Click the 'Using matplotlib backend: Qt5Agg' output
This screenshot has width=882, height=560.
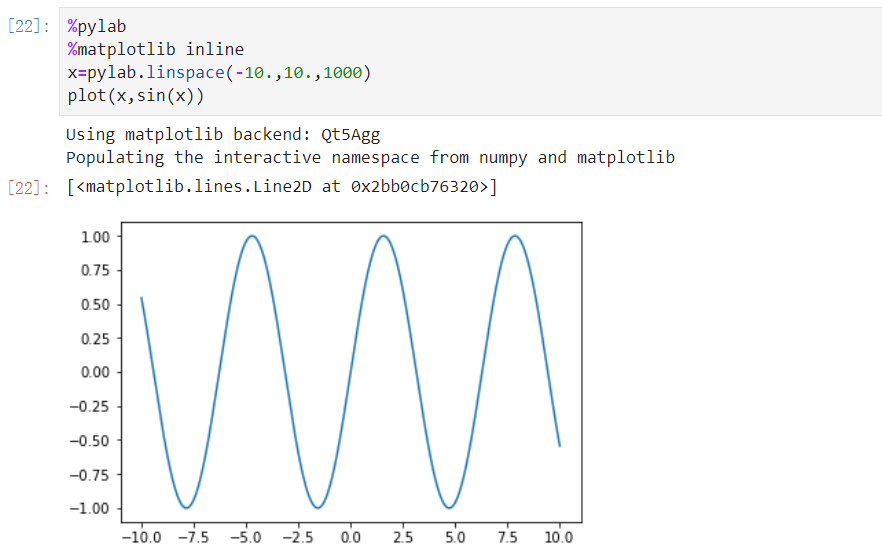coord(223,134)
